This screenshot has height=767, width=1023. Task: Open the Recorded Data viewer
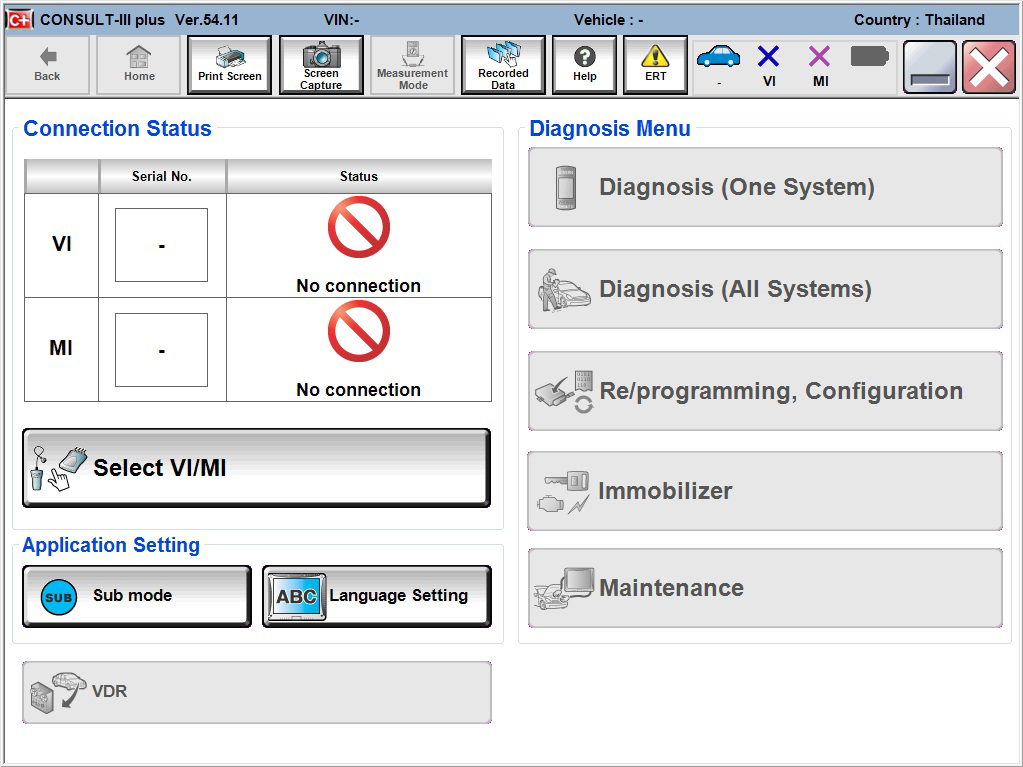click(x=503, y=65)
